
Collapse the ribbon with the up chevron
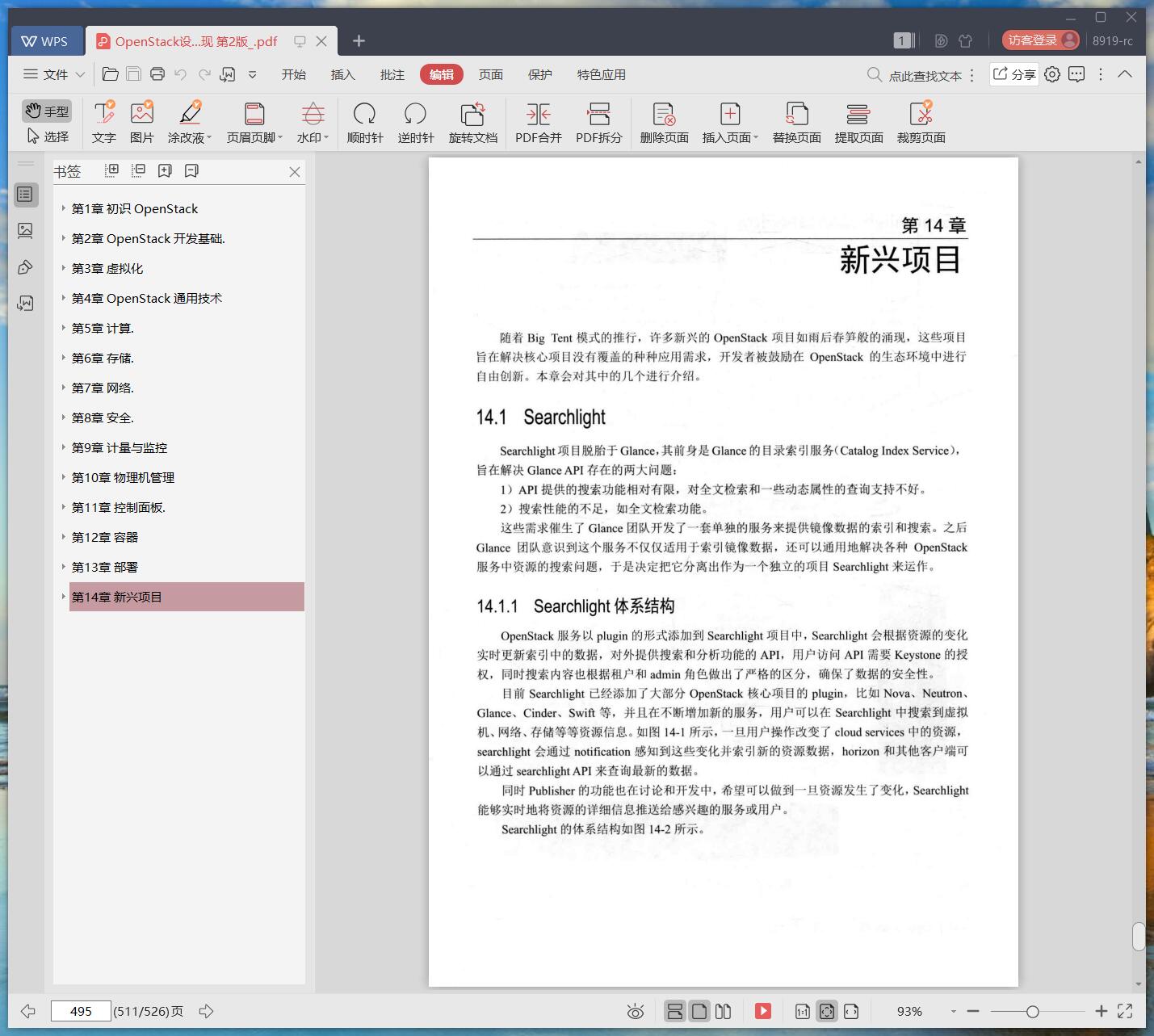click(1125, 74)
